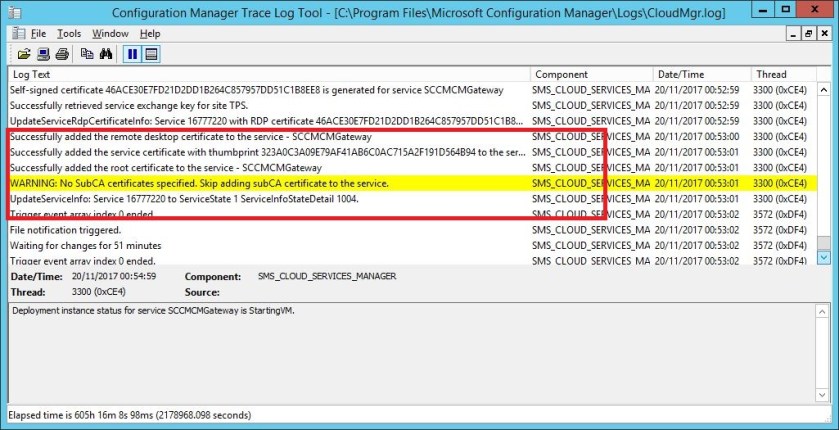This screenshot has height=430, width=839.
Task: Restore the inner document window
Action: pos(809,34)
